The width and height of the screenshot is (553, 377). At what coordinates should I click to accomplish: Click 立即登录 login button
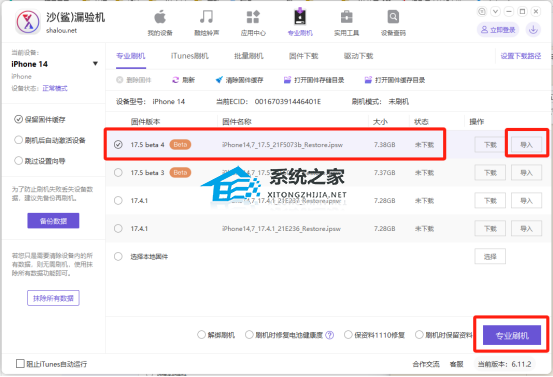498,30
